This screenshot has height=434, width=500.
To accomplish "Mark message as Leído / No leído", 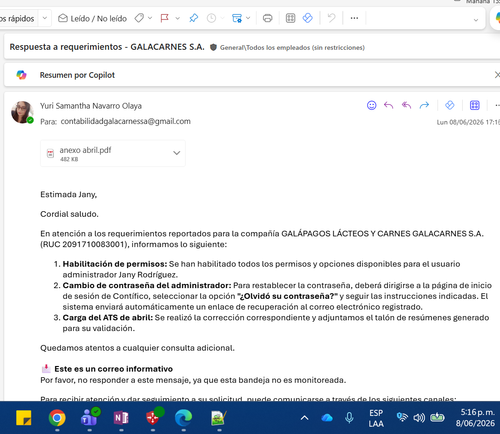I will [92, 18].
